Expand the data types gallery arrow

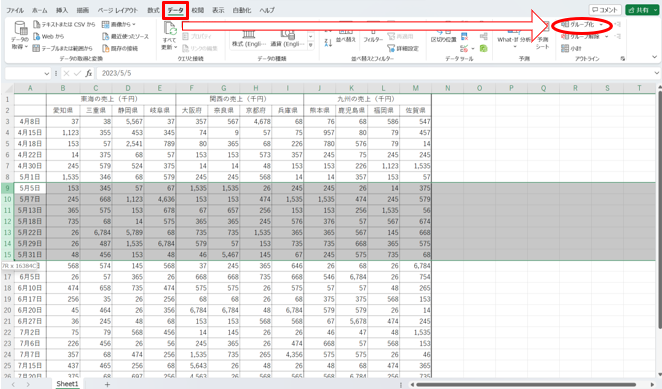311,46
